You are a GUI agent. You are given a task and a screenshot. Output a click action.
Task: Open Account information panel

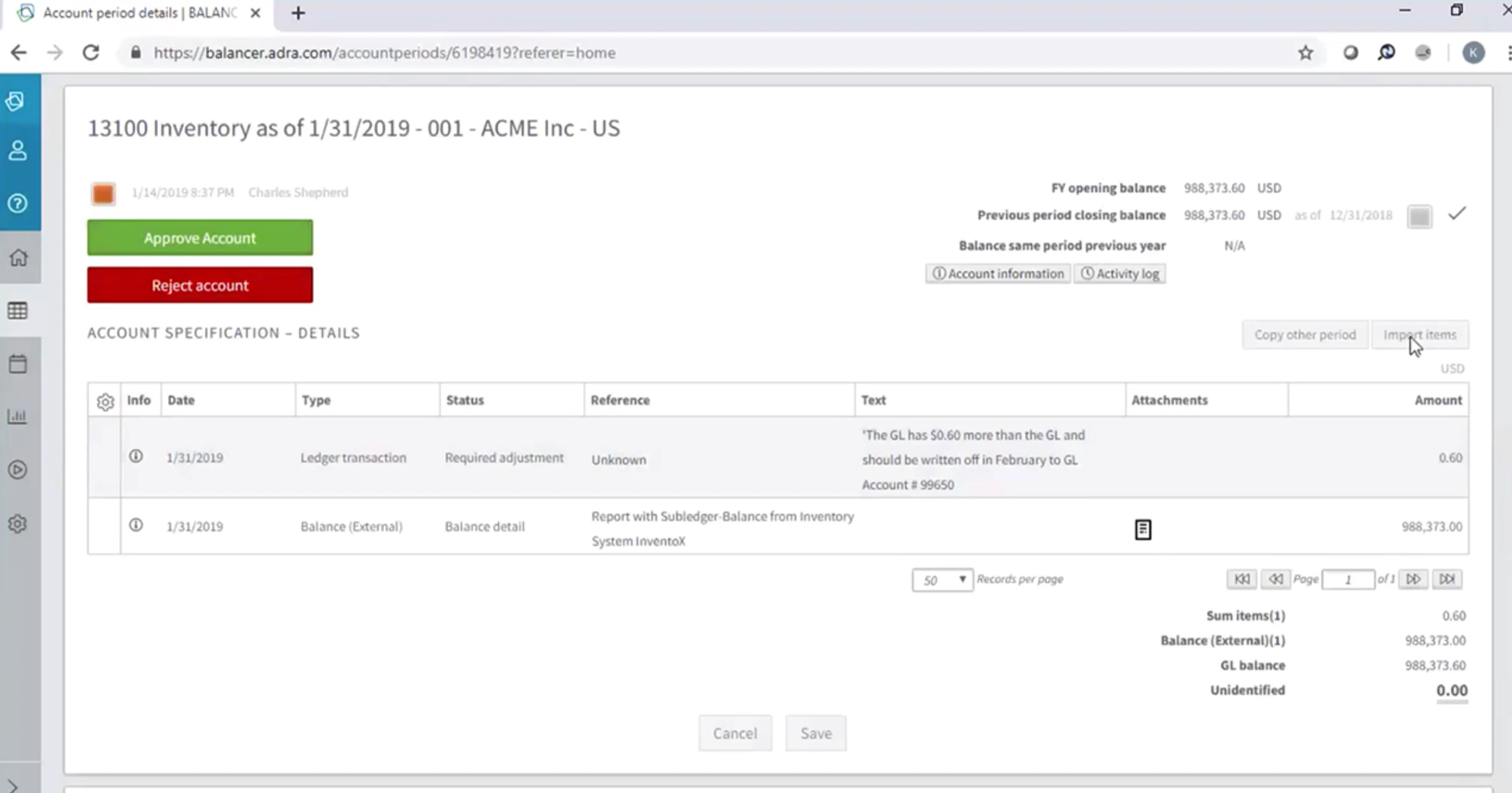click(x=998, y=273)
